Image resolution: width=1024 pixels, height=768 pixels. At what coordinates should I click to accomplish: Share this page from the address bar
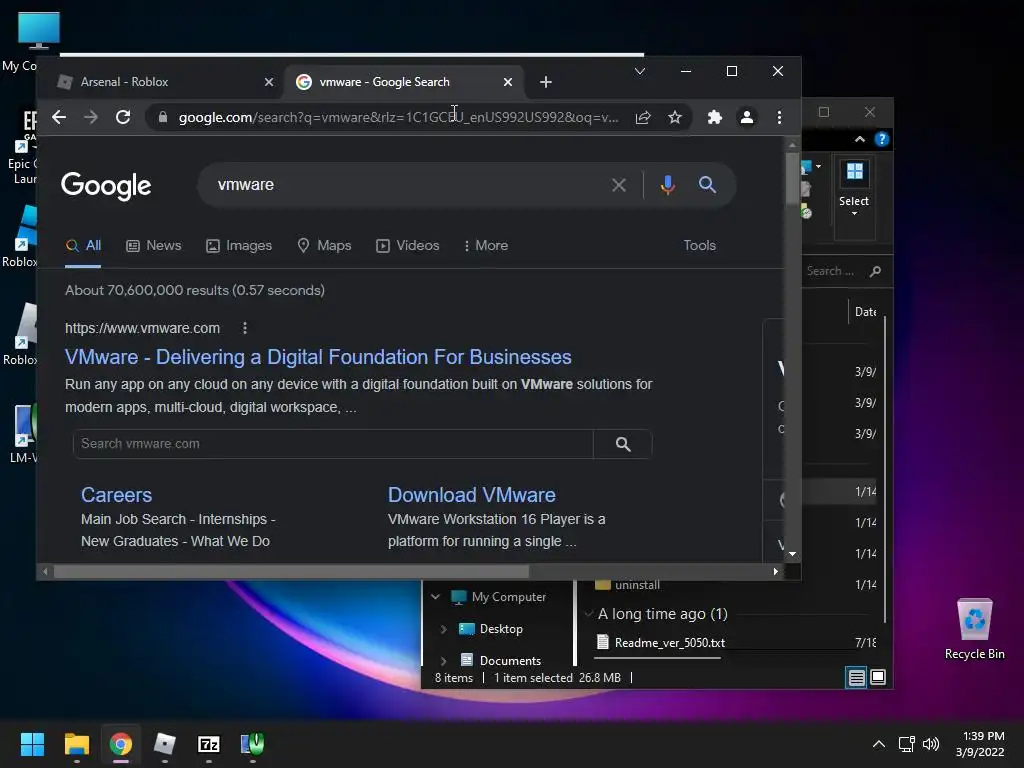click(643, 118)
